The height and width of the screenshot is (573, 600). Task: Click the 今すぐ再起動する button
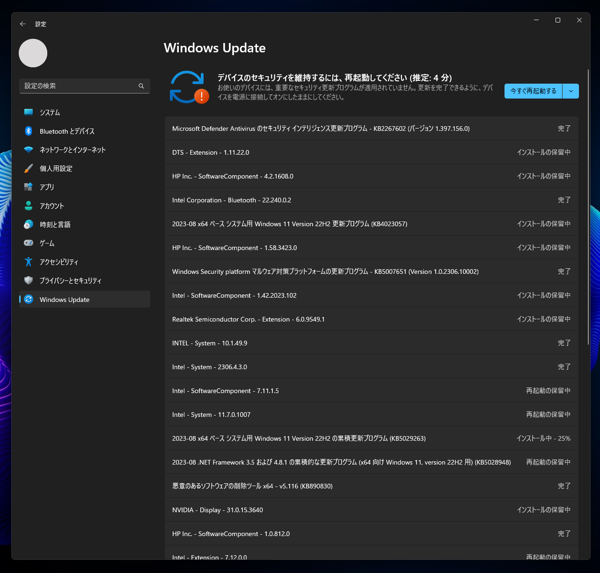tap(533, 91)
